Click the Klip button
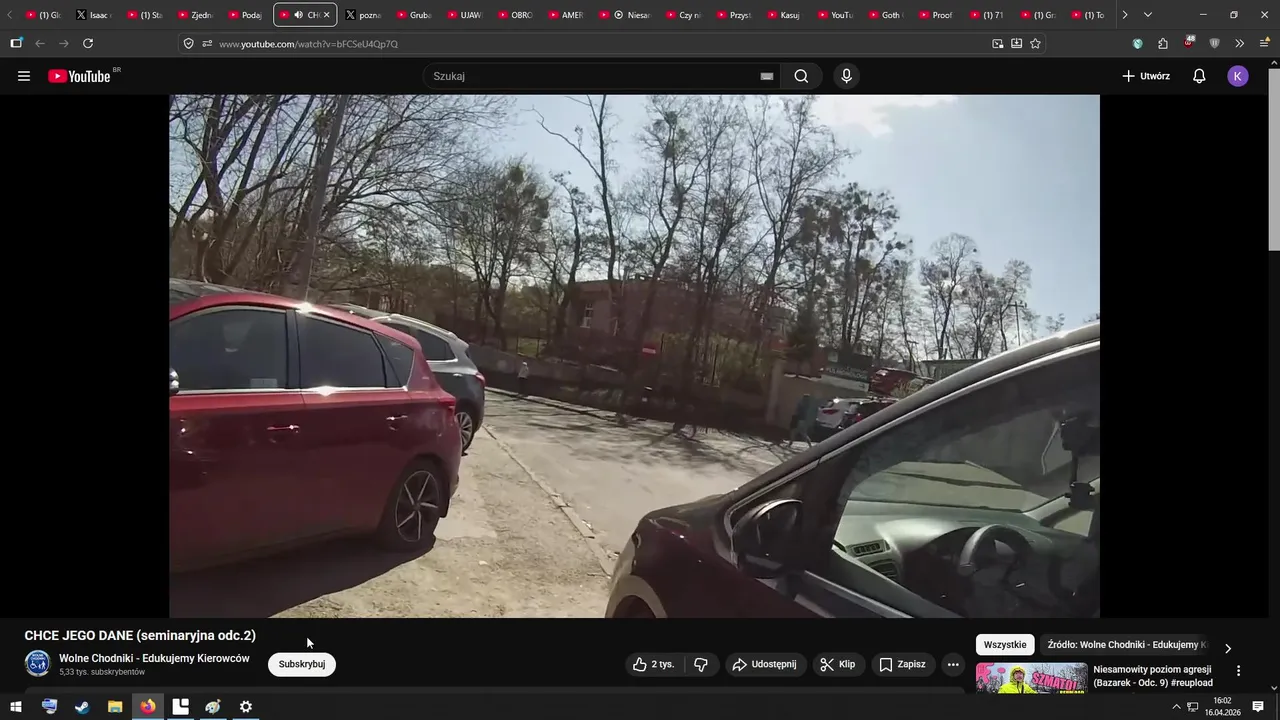Image resolution: width=1280 pixels, height=720 pixels. [838, 664]
